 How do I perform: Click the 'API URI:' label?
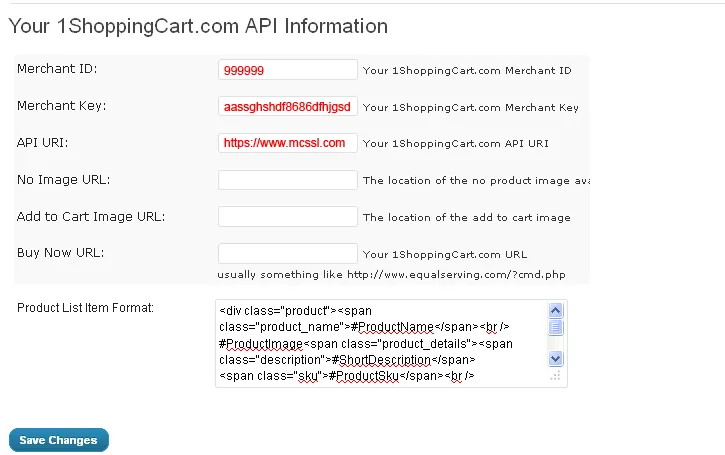pos(43,142)
